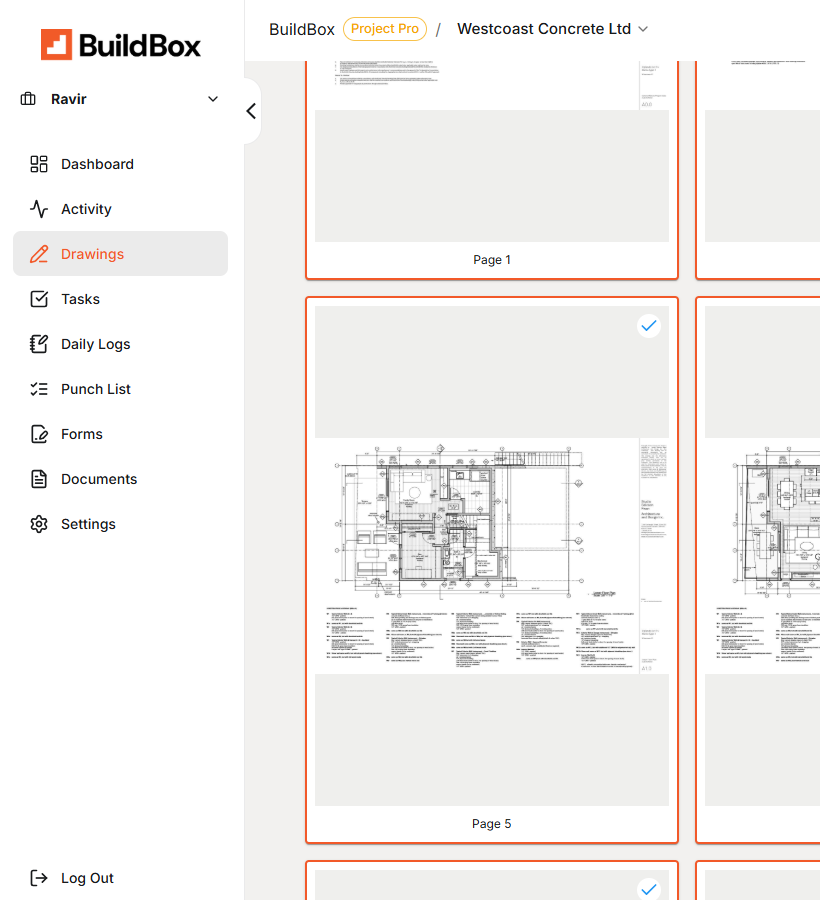Click the Page 5 label

(492, 824)
